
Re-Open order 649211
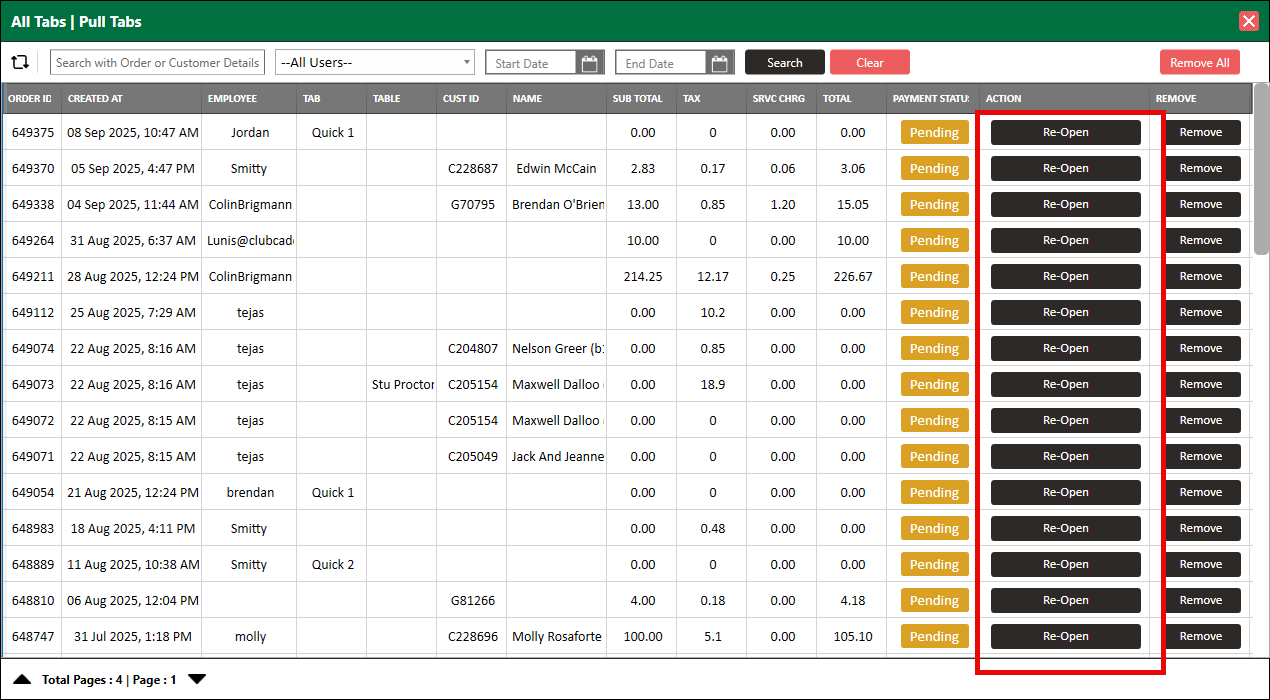pyautogui.click(x=1066, y=276)
